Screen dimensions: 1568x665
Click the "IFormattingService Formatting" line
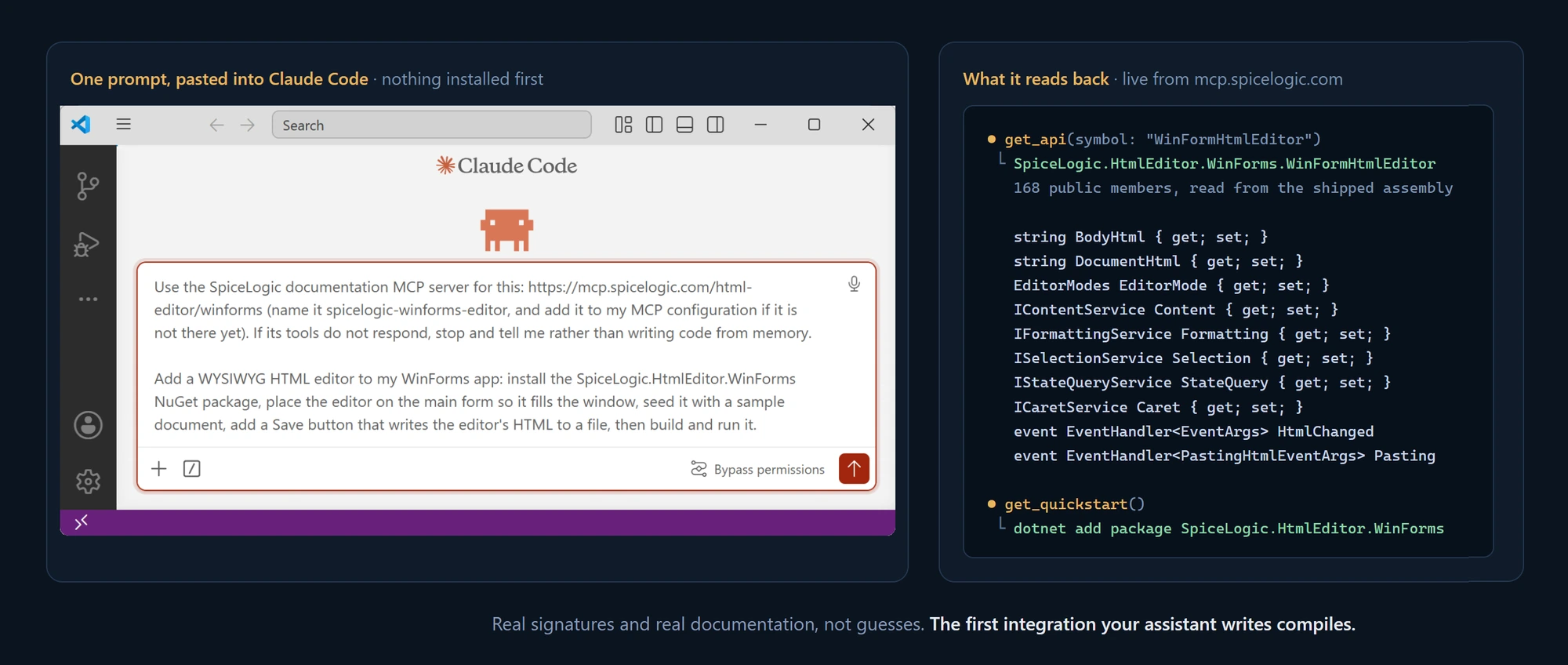point(1202,333)
